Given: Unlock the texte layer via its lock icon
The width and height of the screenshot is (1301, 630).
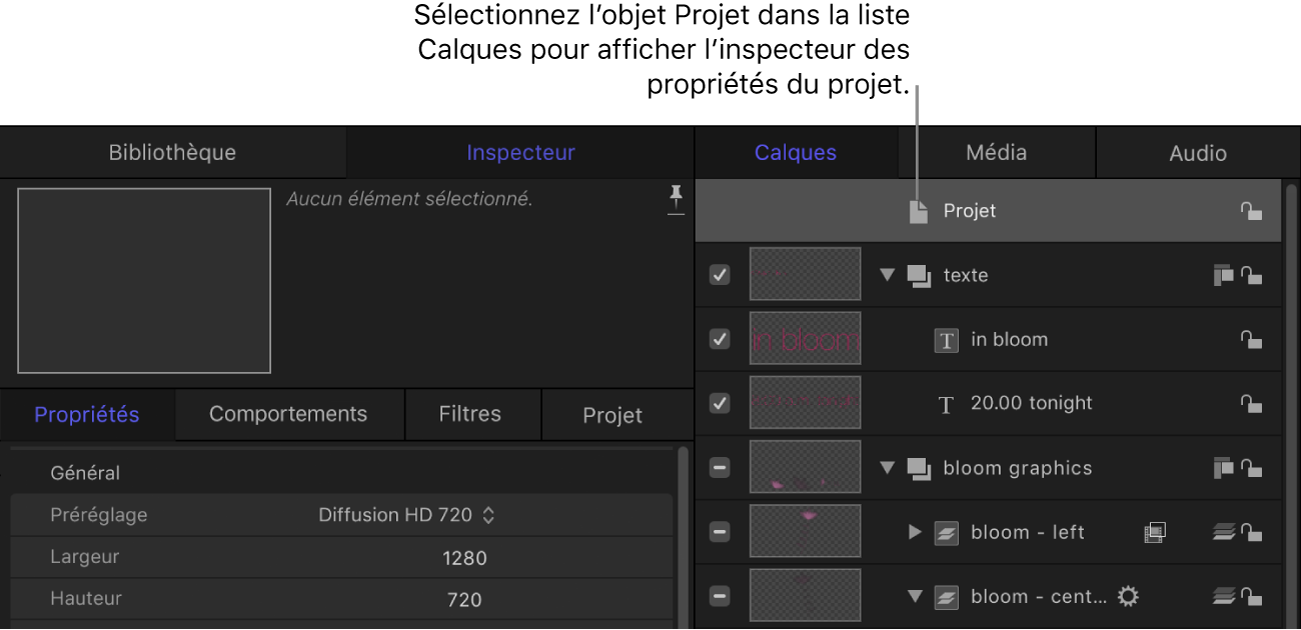Looking at the screenshot, I should 1250,275.
